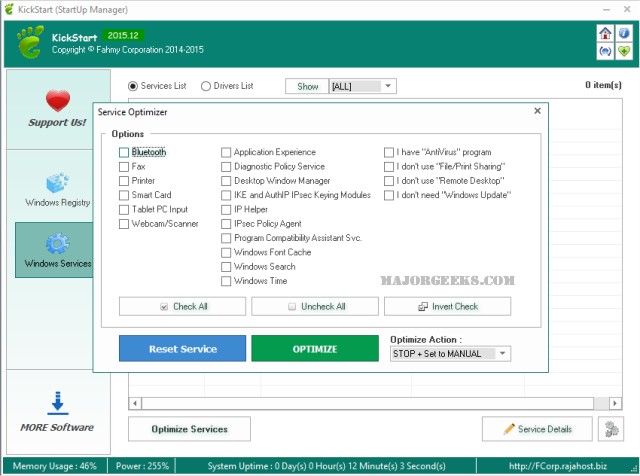
Task: Toggle the Smart Card checkbox
Action: (x=124, y=195)
